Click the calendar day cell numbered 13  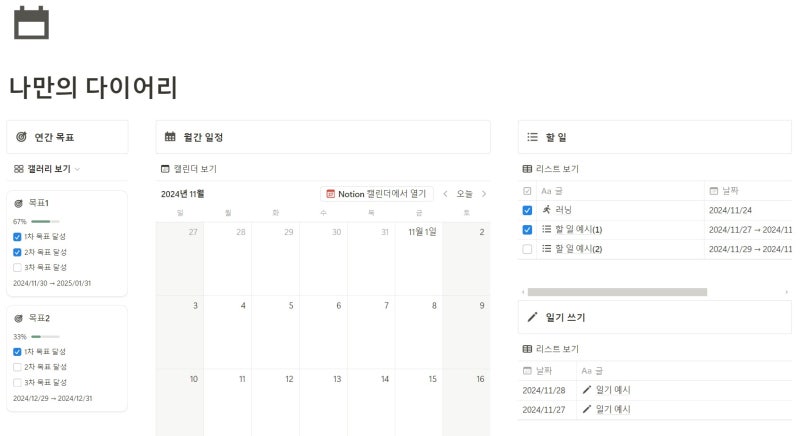point(323,403)
